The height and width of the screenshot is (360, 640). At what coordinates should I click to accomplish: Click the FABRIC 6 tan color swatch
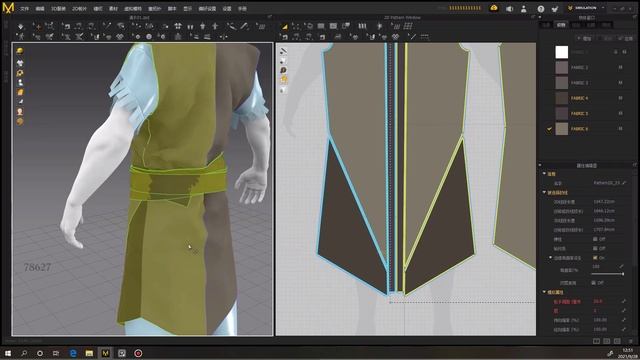562,129
